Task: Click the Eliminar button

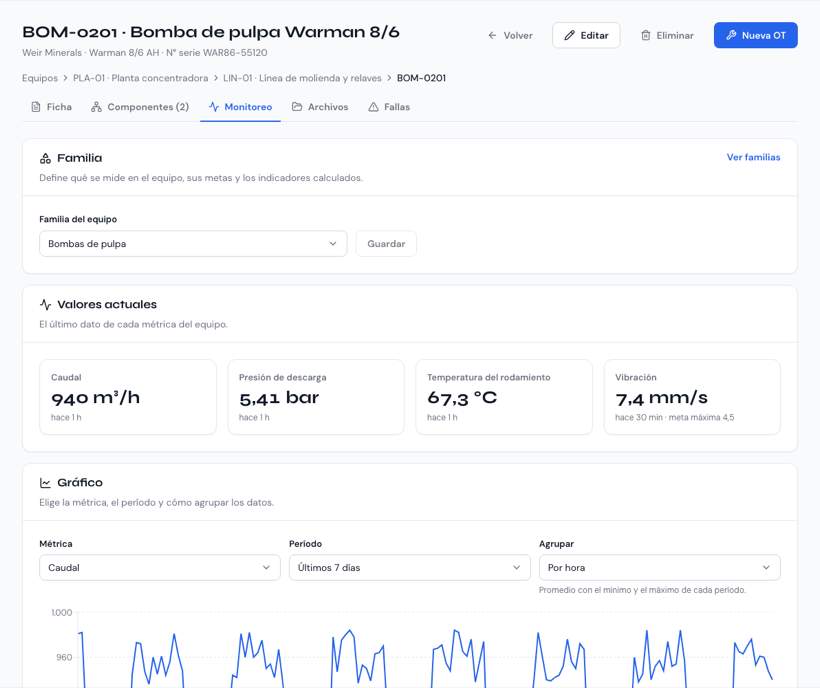Action: click(667, 36)
